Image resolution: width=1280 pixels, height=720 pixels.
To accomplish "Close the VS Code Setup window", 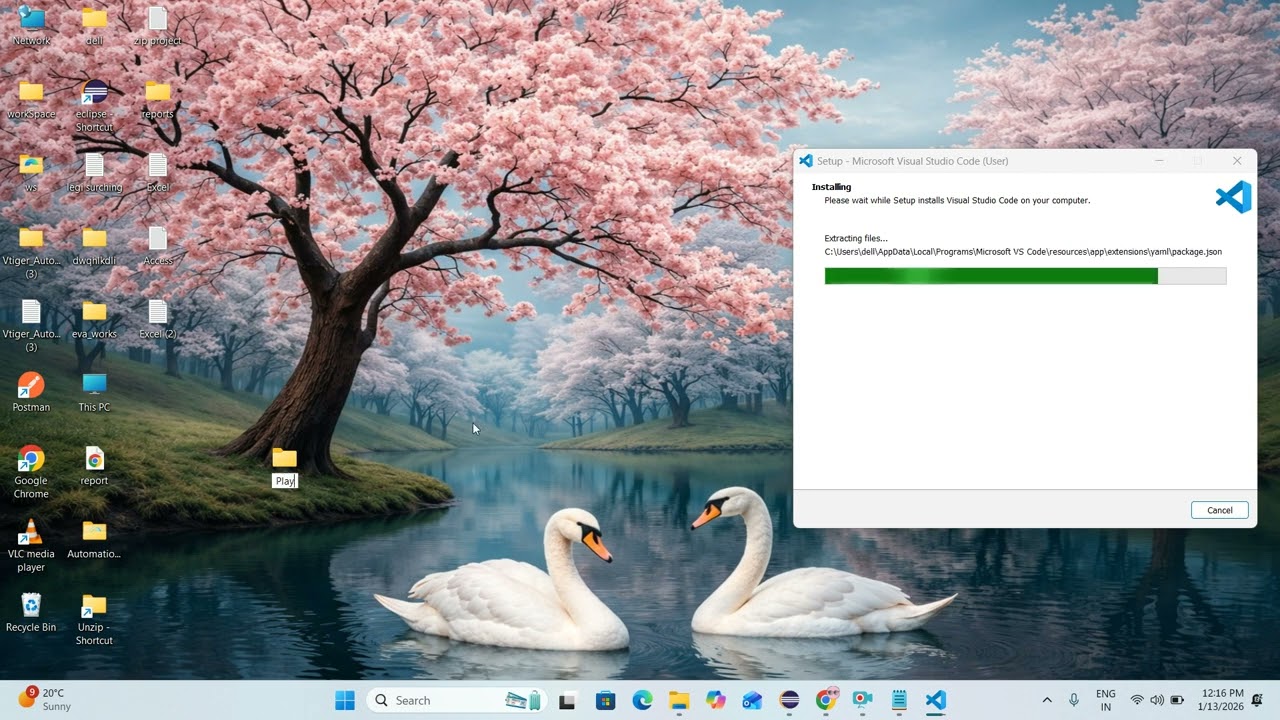I will pyautogui.click(x=1237, y=161).
